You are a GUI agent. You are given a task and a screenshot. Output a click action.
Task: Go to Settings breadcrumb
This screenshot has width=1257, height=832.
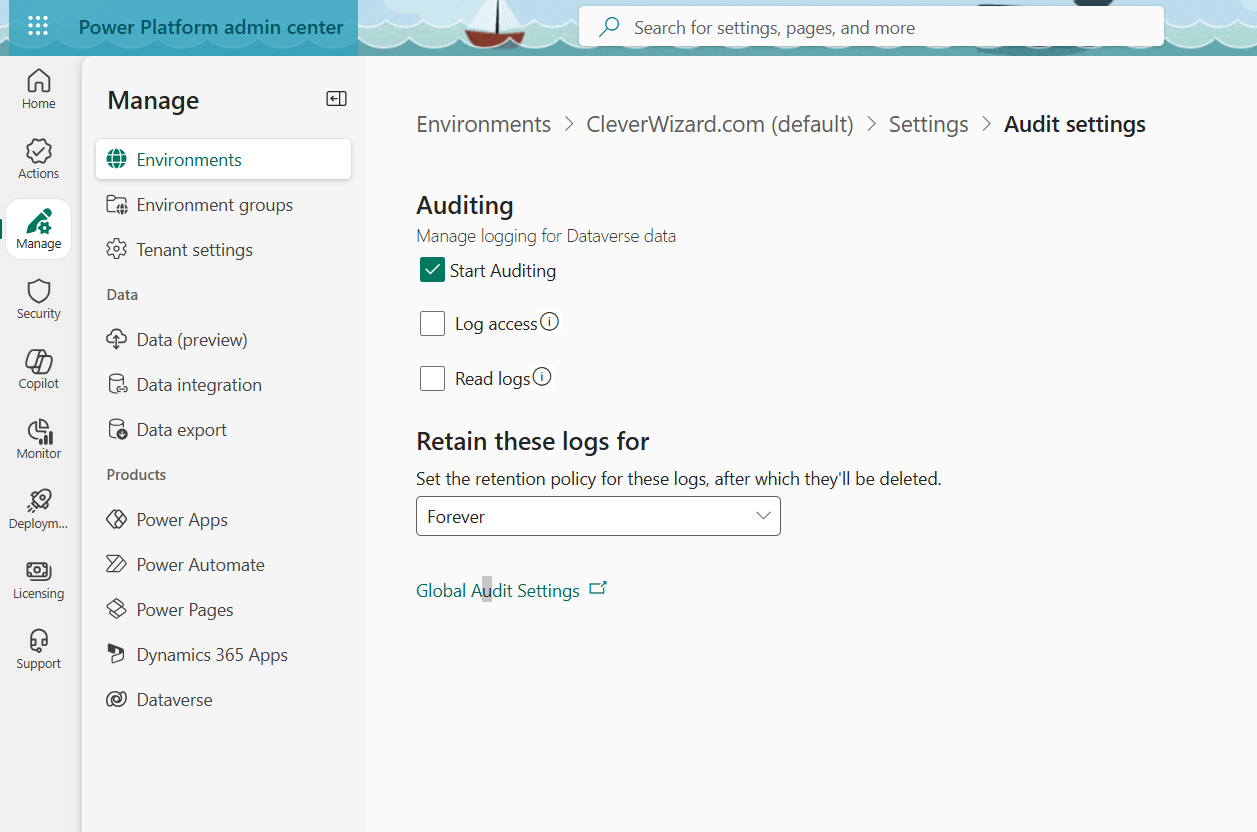tap(928, 124)
